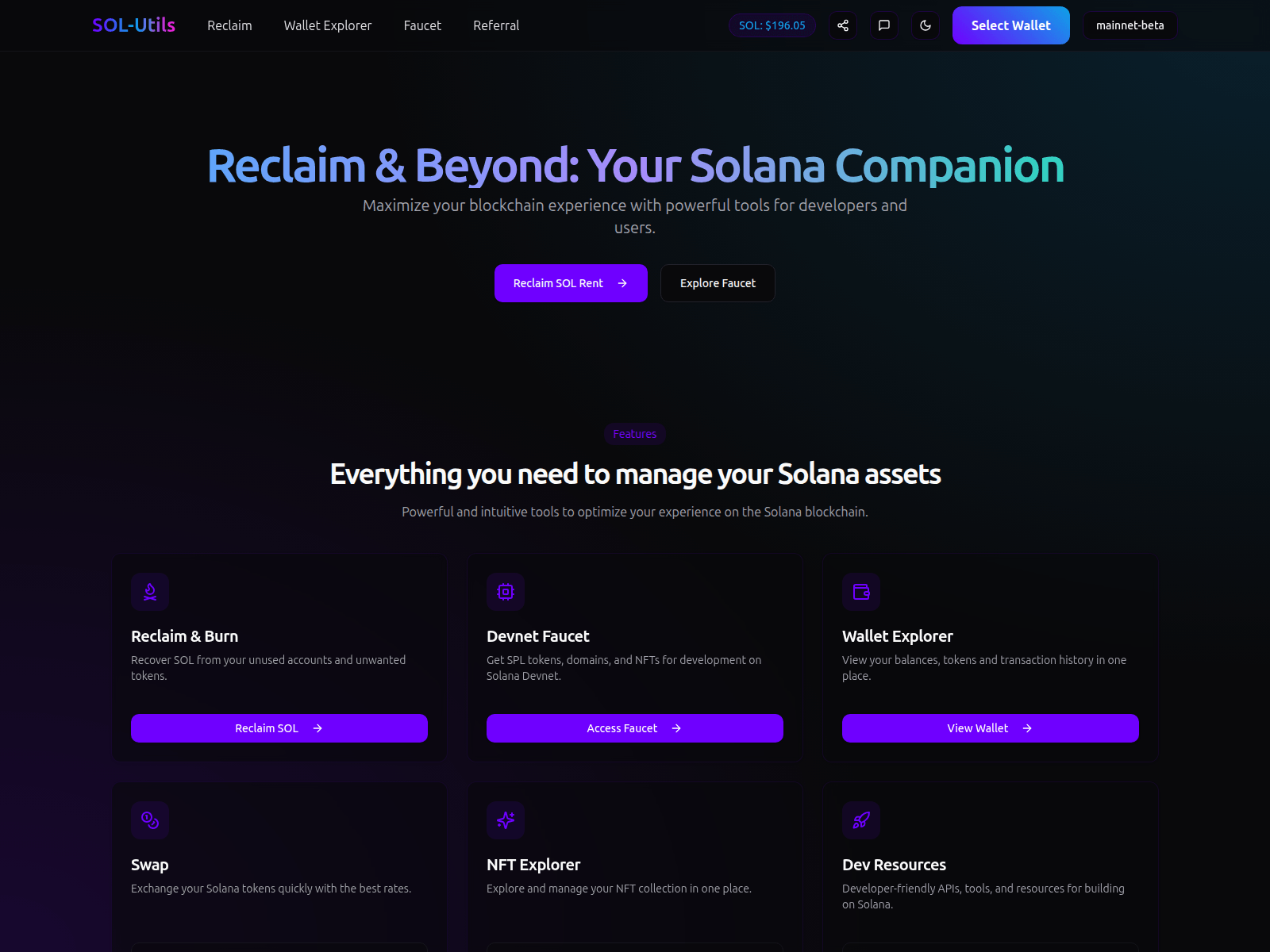Click the Dev Resources card title
1270x952 pixels.
(x=894, y=865)
